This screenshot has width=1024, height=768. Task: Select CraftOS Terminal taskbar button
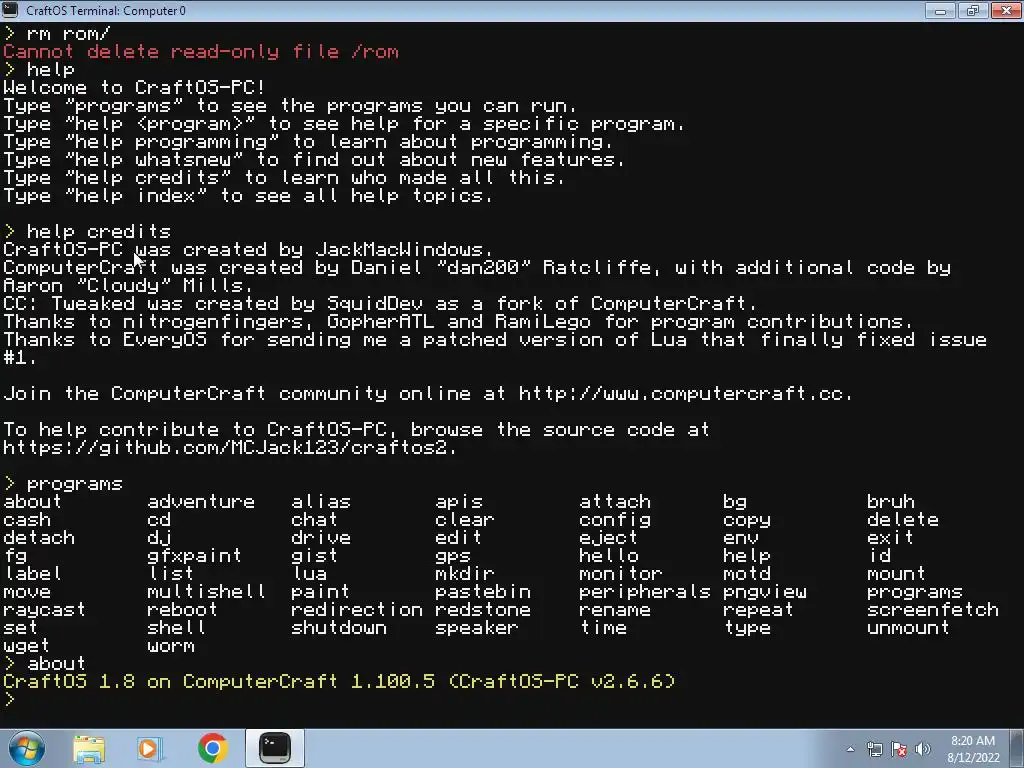[275, 748]
